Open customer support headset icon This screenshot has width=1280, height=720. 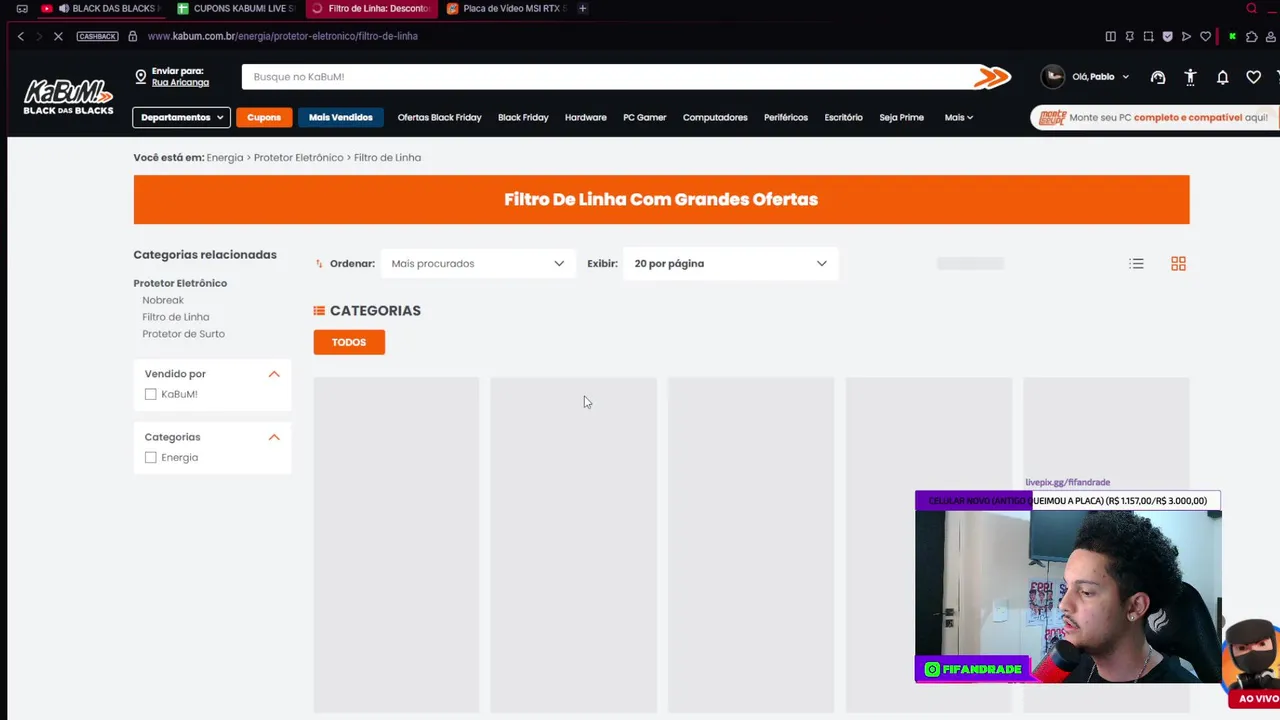pyautogui.click(x=1158, y=77)
